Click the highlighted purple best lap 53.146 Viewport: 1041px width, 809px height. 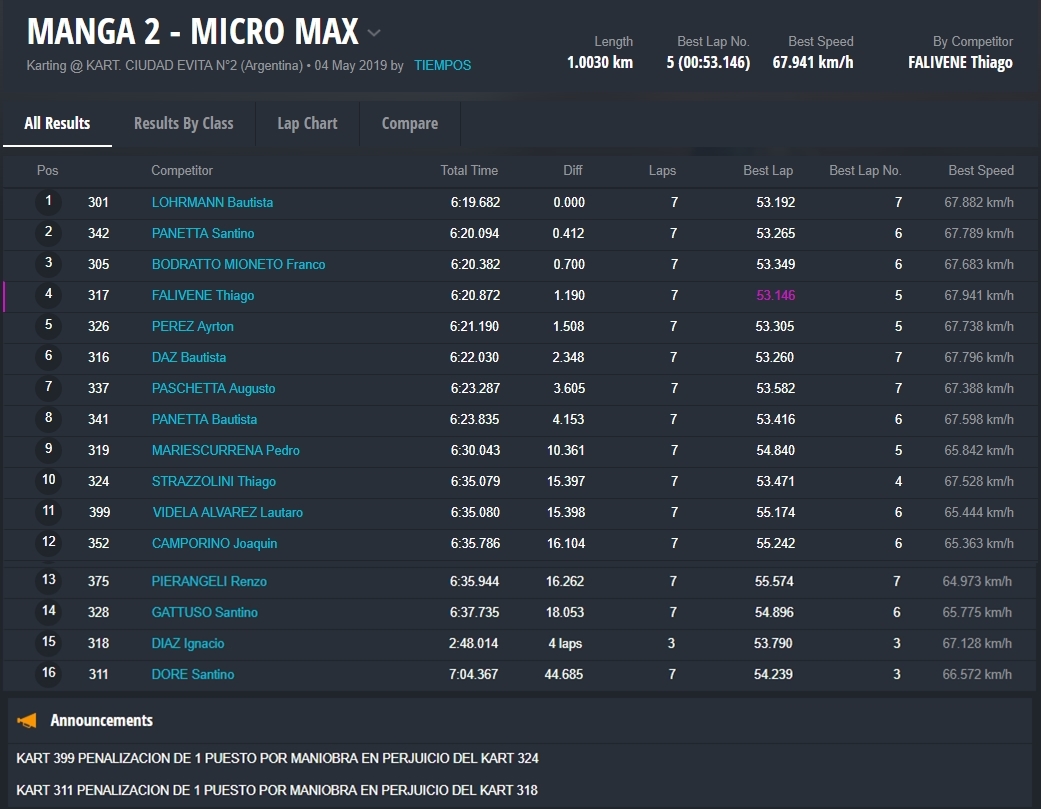point(775,295)
